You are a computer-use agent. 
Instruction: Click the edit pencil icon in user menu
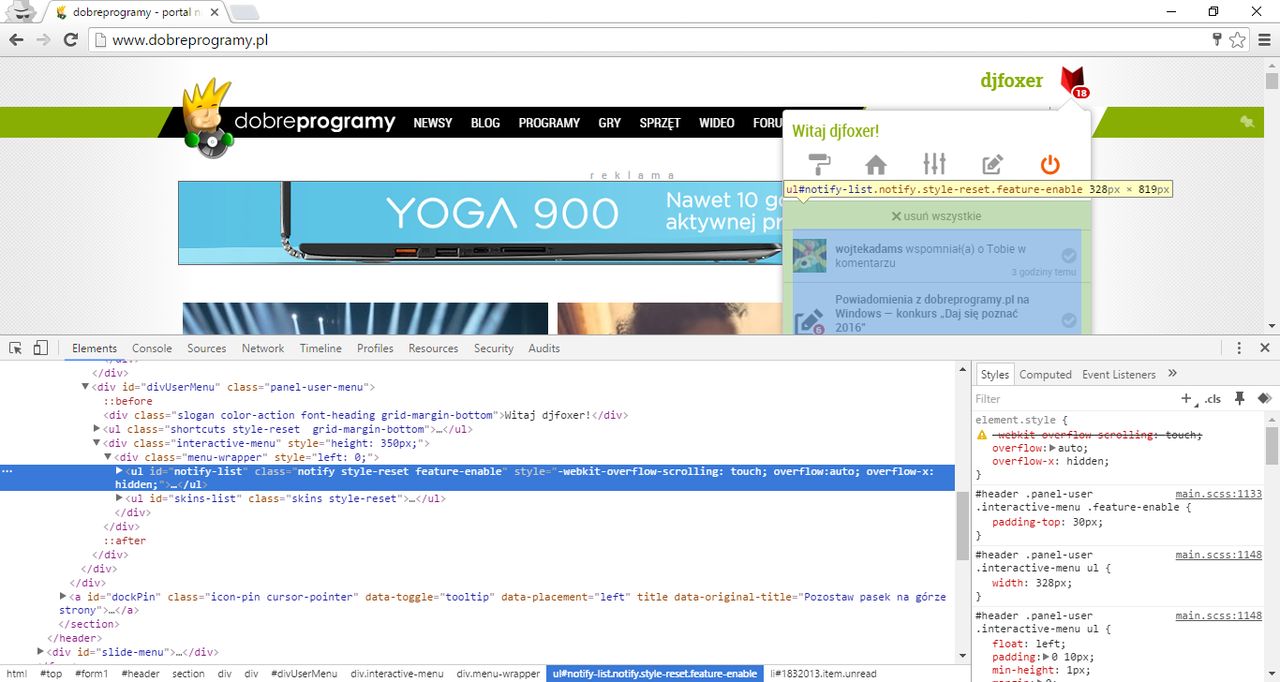[x=992, y=164]
